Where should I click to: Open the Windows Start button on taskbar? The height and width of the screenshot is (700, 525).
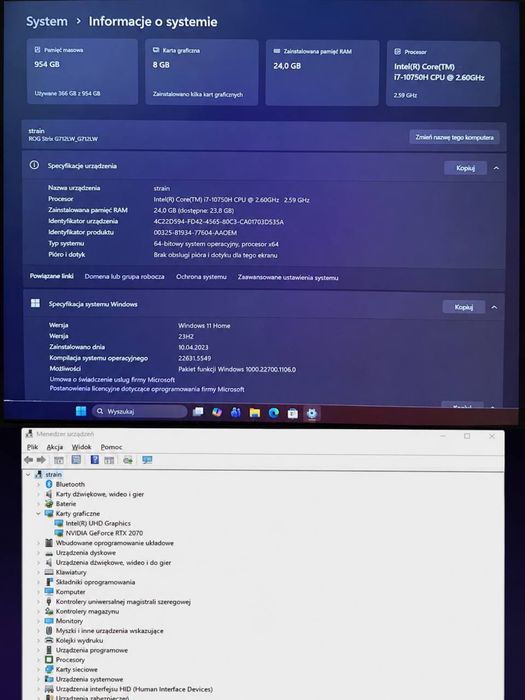click(x=81, y=411)
